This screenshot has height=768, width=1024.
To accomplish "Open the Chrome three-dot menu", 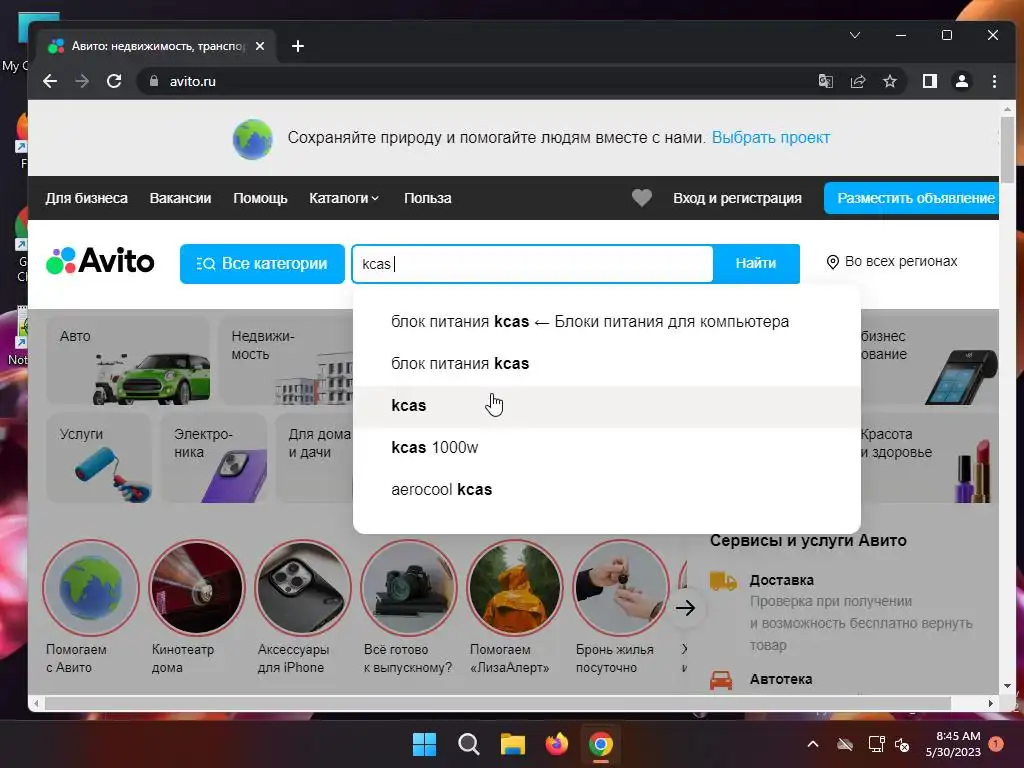I will (994, 81).
